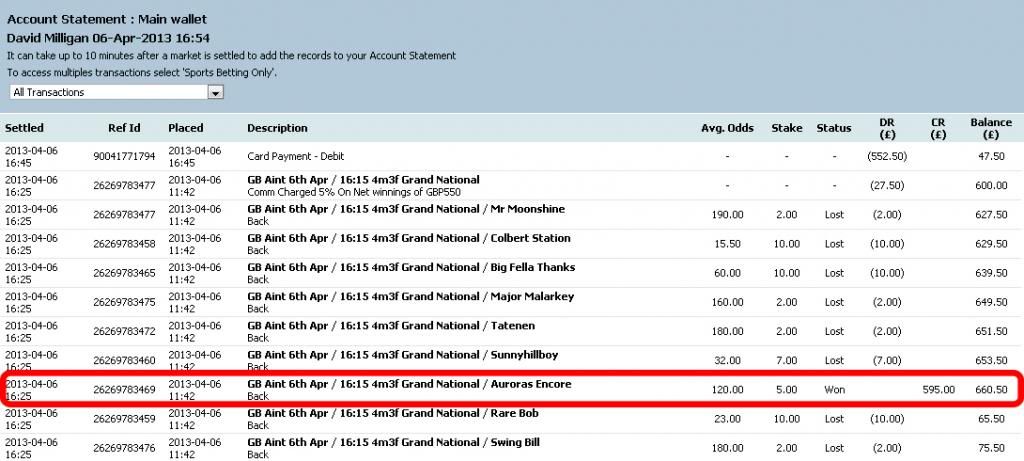Click the Balance (£) column header

click(991, 128)
